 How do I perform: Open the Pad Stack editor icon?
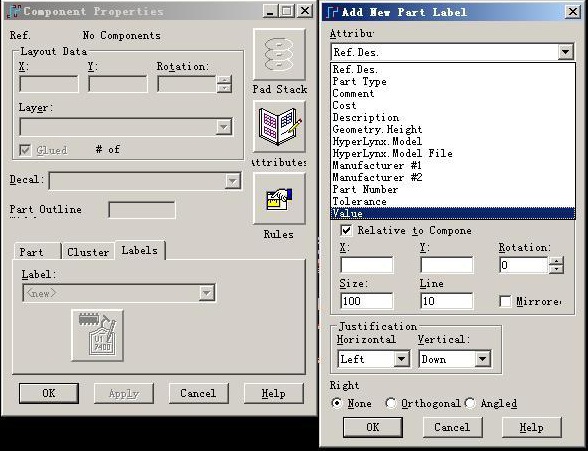pos(279,54)
